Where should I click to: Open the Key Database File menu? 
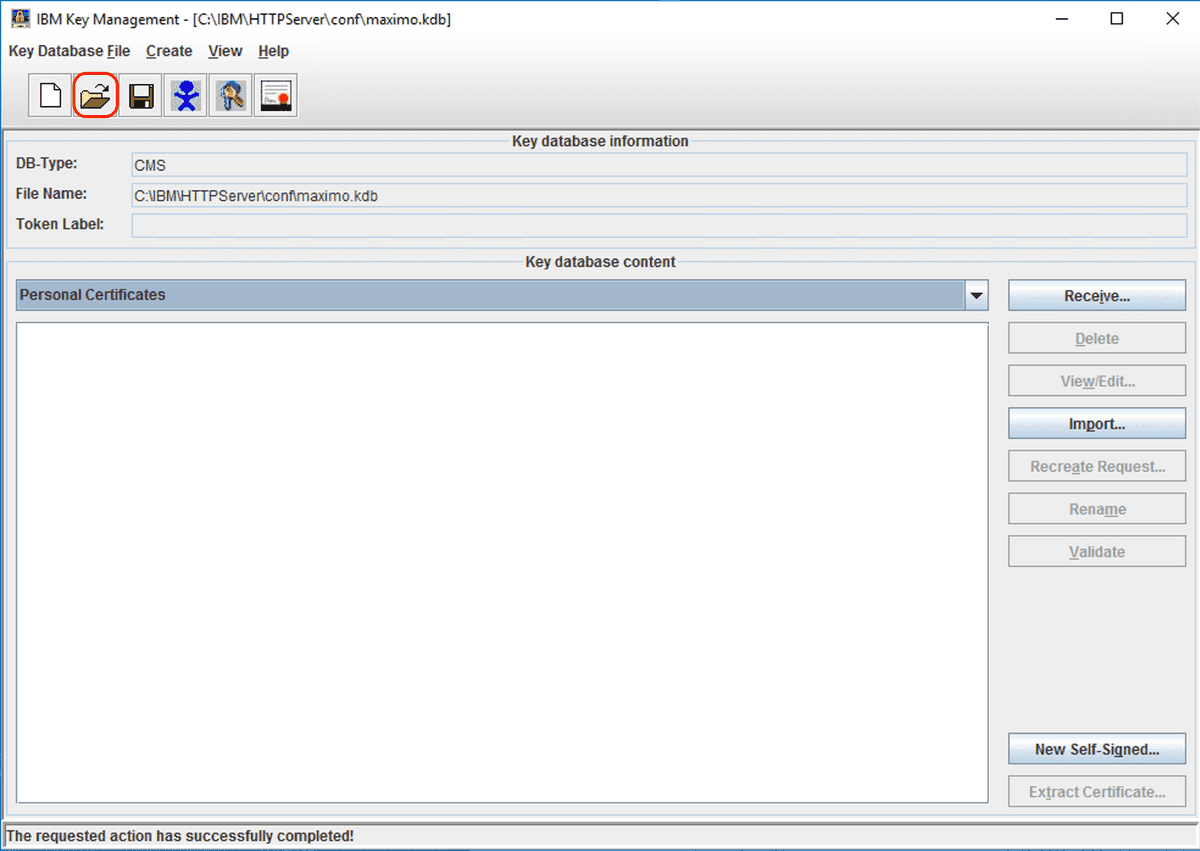click(69, 51)
